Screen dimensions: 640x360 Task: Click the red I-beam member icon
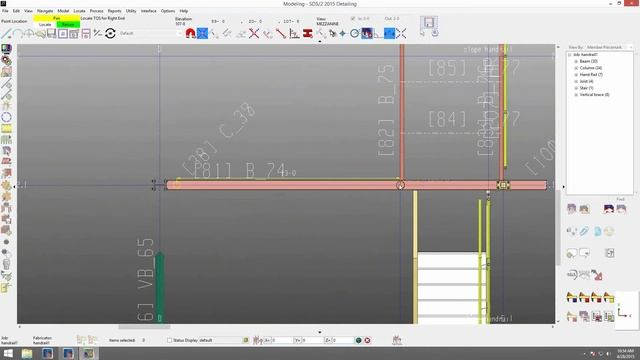[x=308, y=33]
